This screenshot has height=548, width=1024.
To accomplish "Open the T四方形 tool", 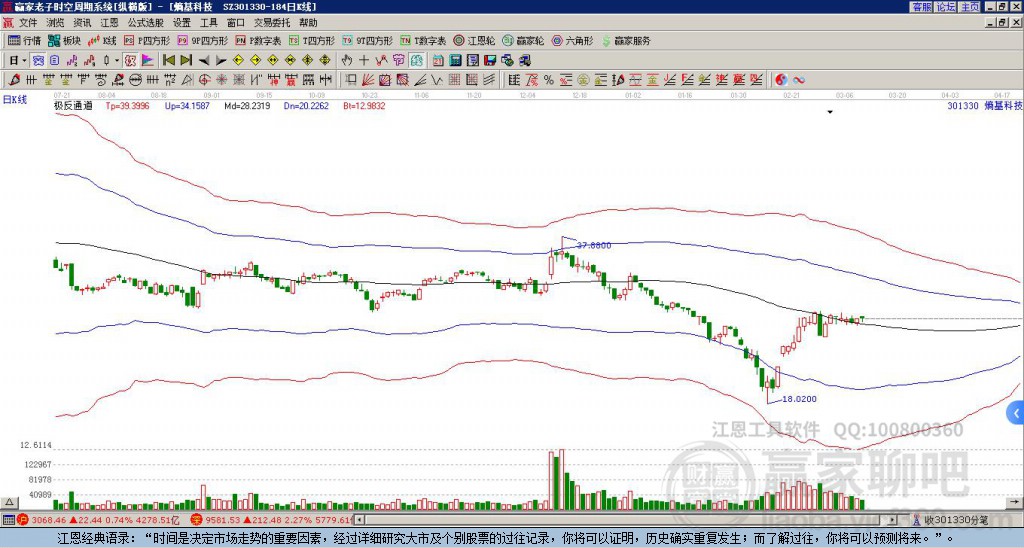I will (x=312, y=40).
